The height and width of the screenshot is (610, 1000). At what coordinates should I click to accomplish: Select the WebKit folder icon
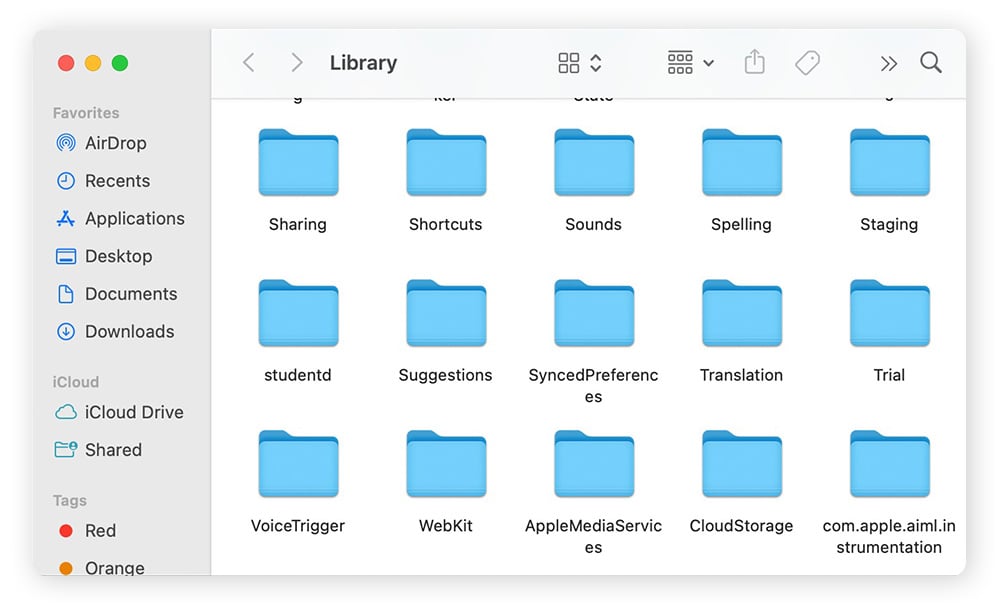(446, 464)
